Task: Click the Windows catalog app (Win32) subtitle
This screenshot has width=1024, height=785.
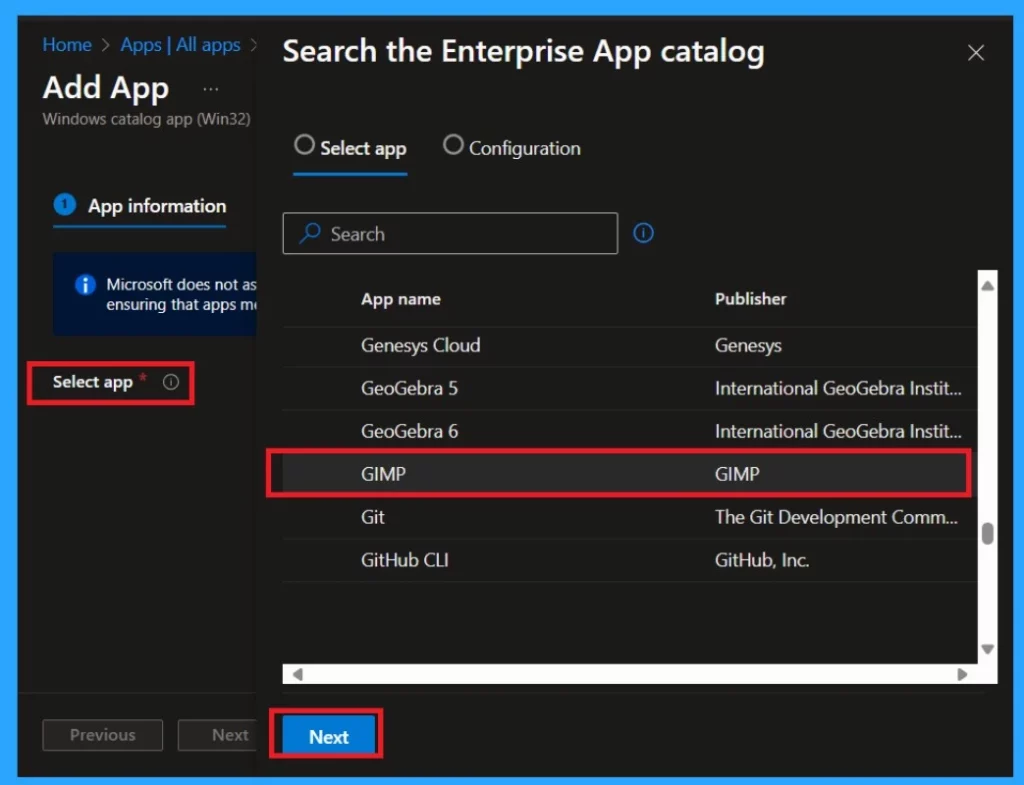Action: click(x=146, y=120)
